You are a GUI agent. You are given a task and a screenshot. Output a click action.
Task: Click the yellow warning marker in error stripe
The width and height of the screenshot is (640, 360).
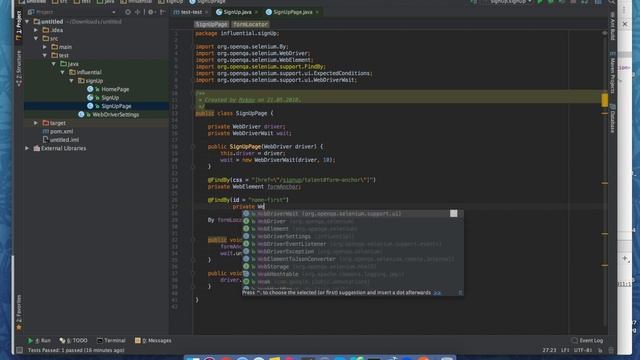pos(604,100)
